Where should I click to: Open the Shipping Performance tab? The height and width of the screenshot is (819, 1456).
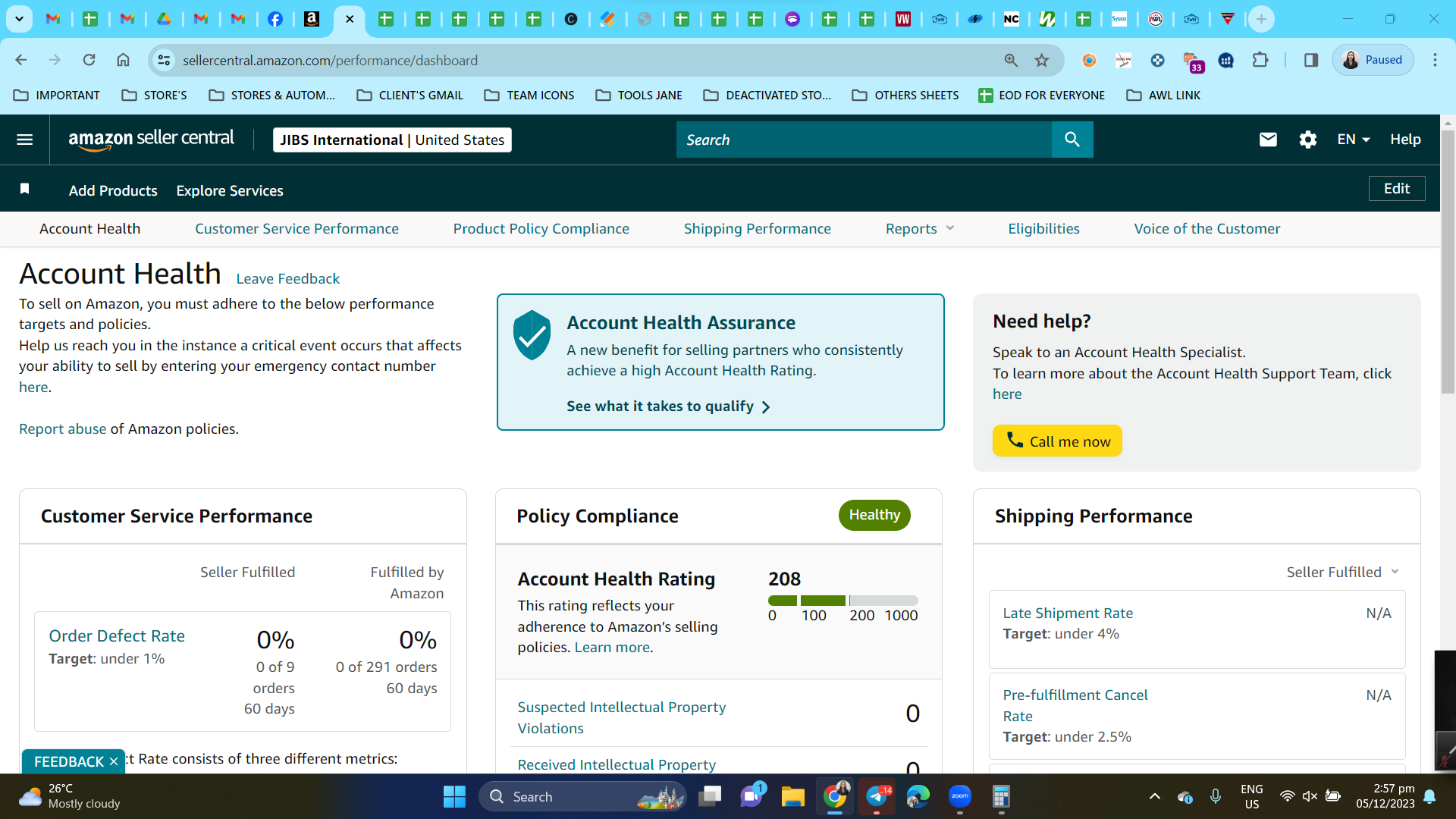coord(758,229)
